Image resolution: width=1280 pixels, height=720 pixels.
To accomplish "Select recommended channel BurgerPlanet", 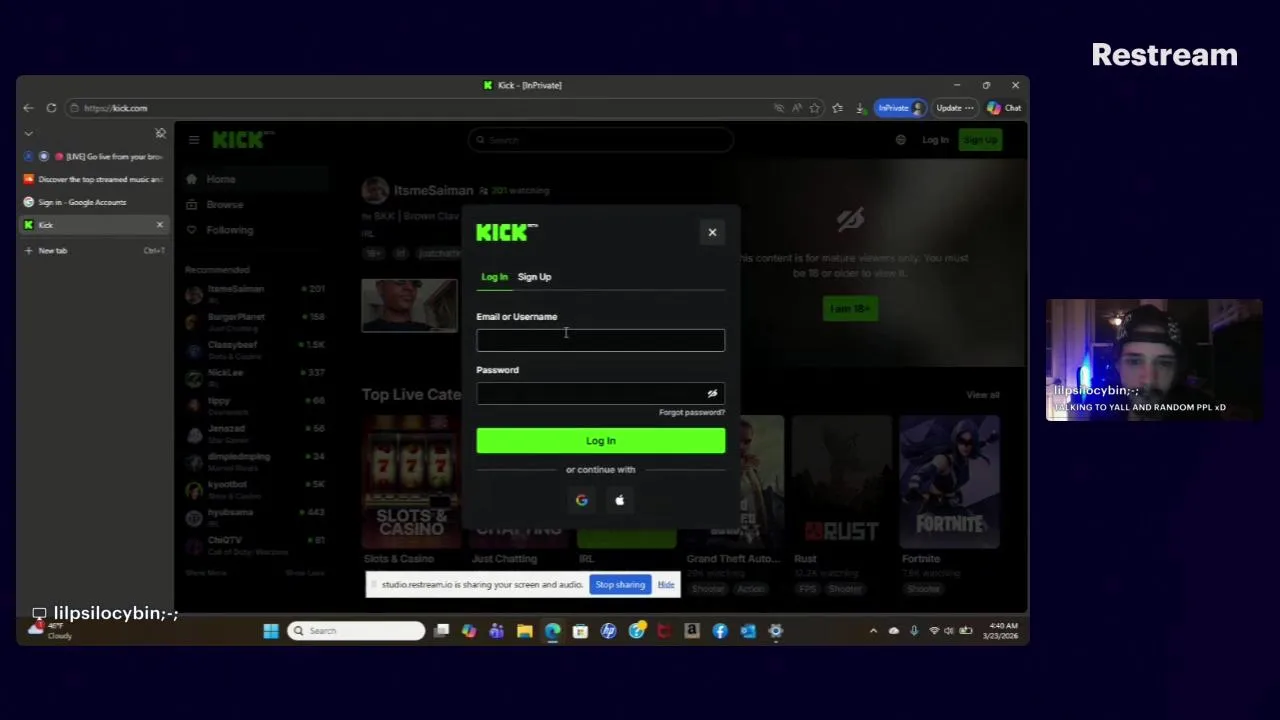I will click(x=255, y=322).
